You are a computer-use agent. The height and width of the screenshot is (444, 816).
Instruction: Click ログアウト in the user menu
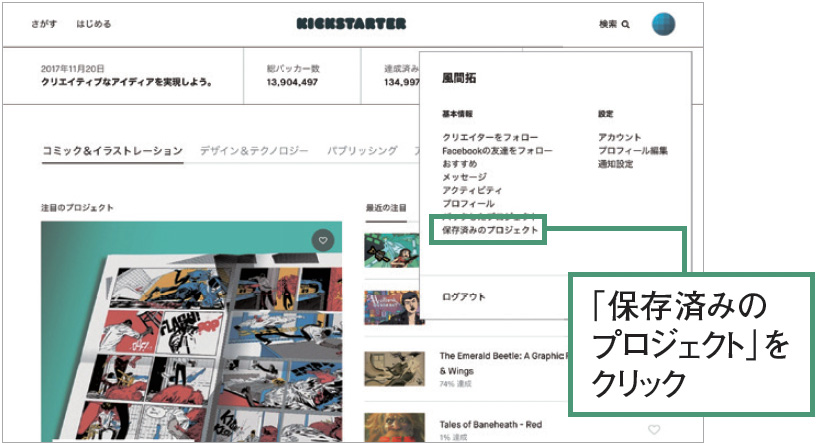coord(464,297)
